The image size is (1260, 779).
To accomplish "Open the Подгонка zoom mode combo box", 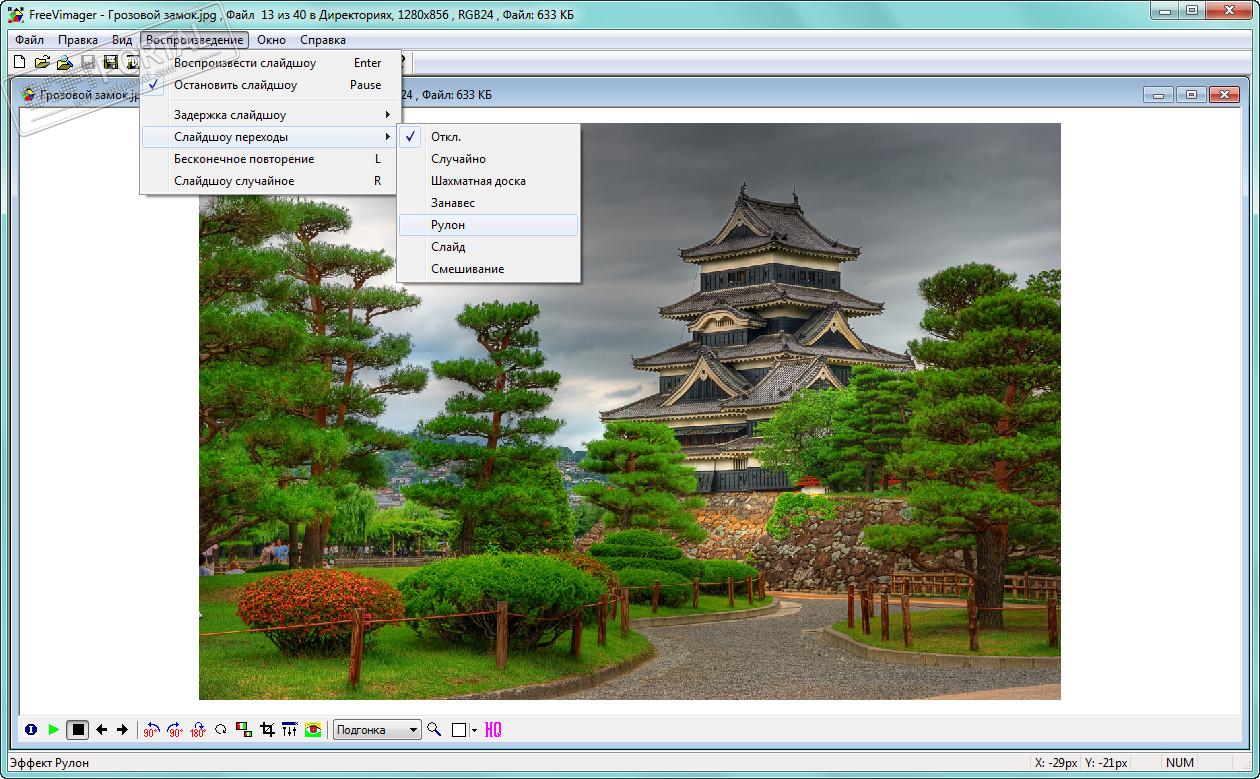I will [377, 730].
